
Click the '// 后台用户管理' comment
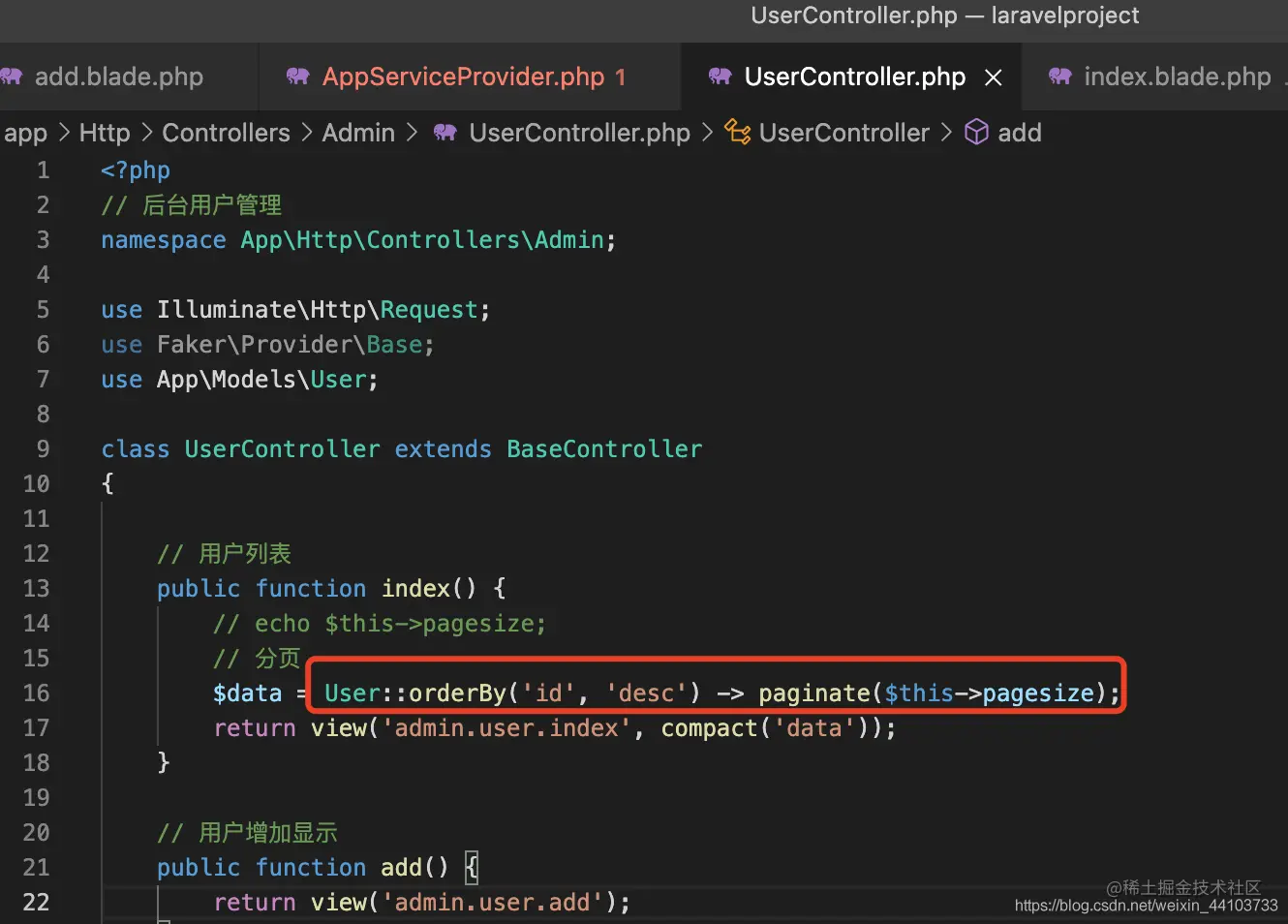click(x=191, y=205)
